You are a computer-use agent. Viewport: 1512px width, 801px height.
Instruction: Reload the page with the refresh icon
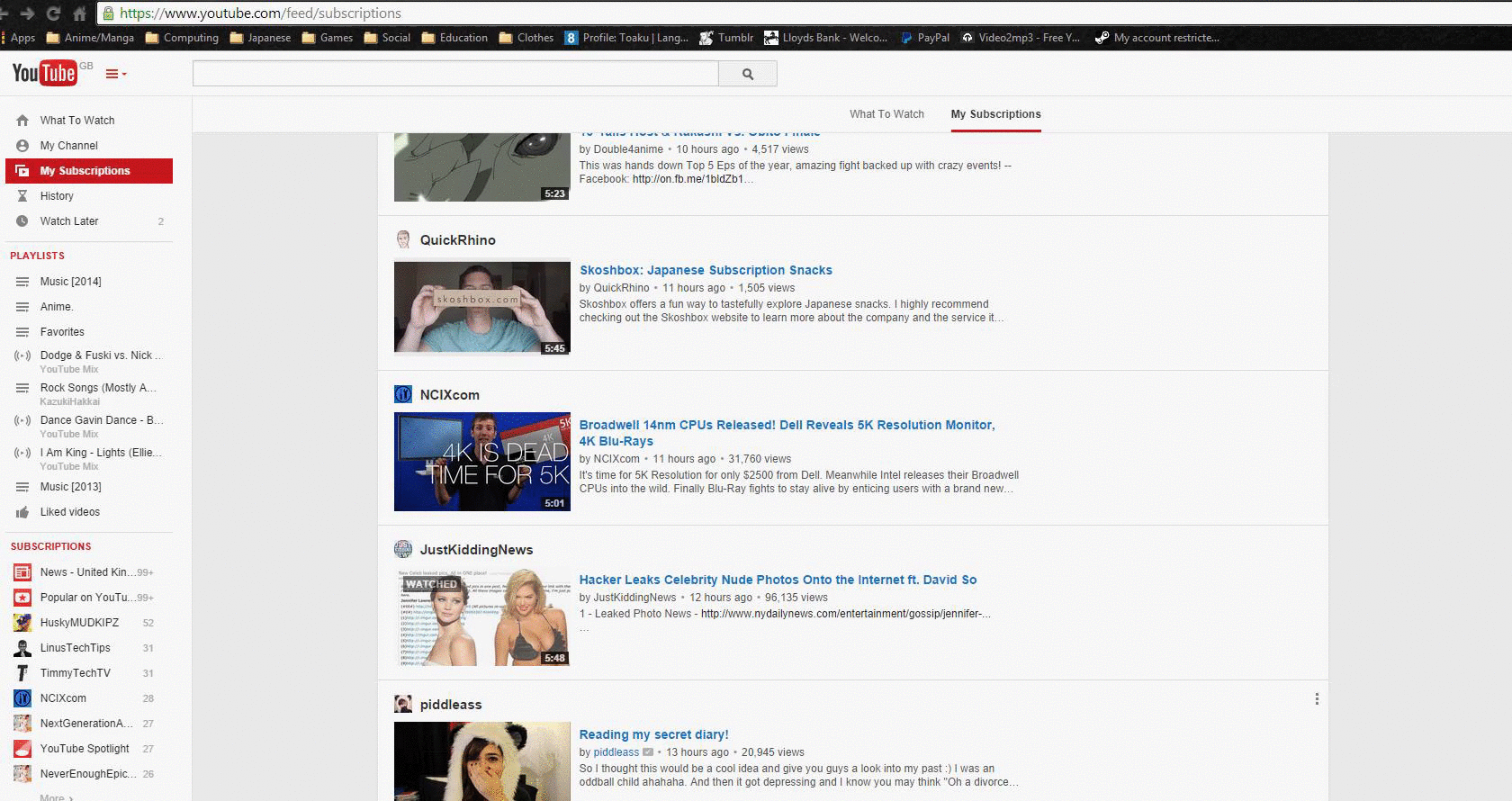click(x=53, y=13)
